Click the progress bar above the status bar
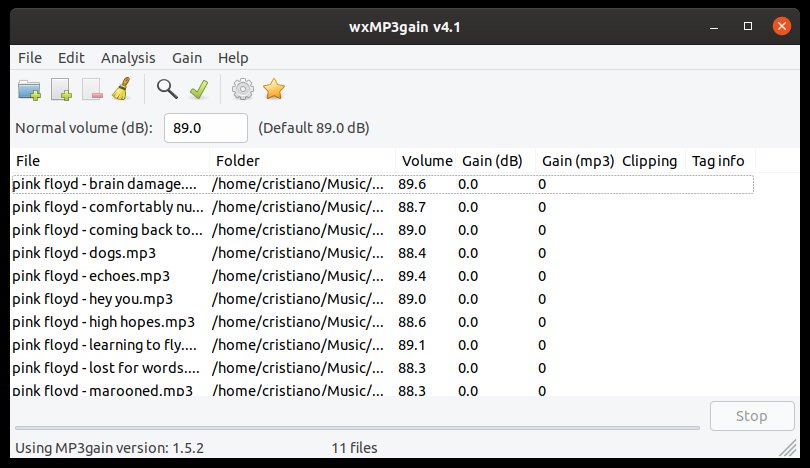Viewport: 810px width, 468px height. 357,428
